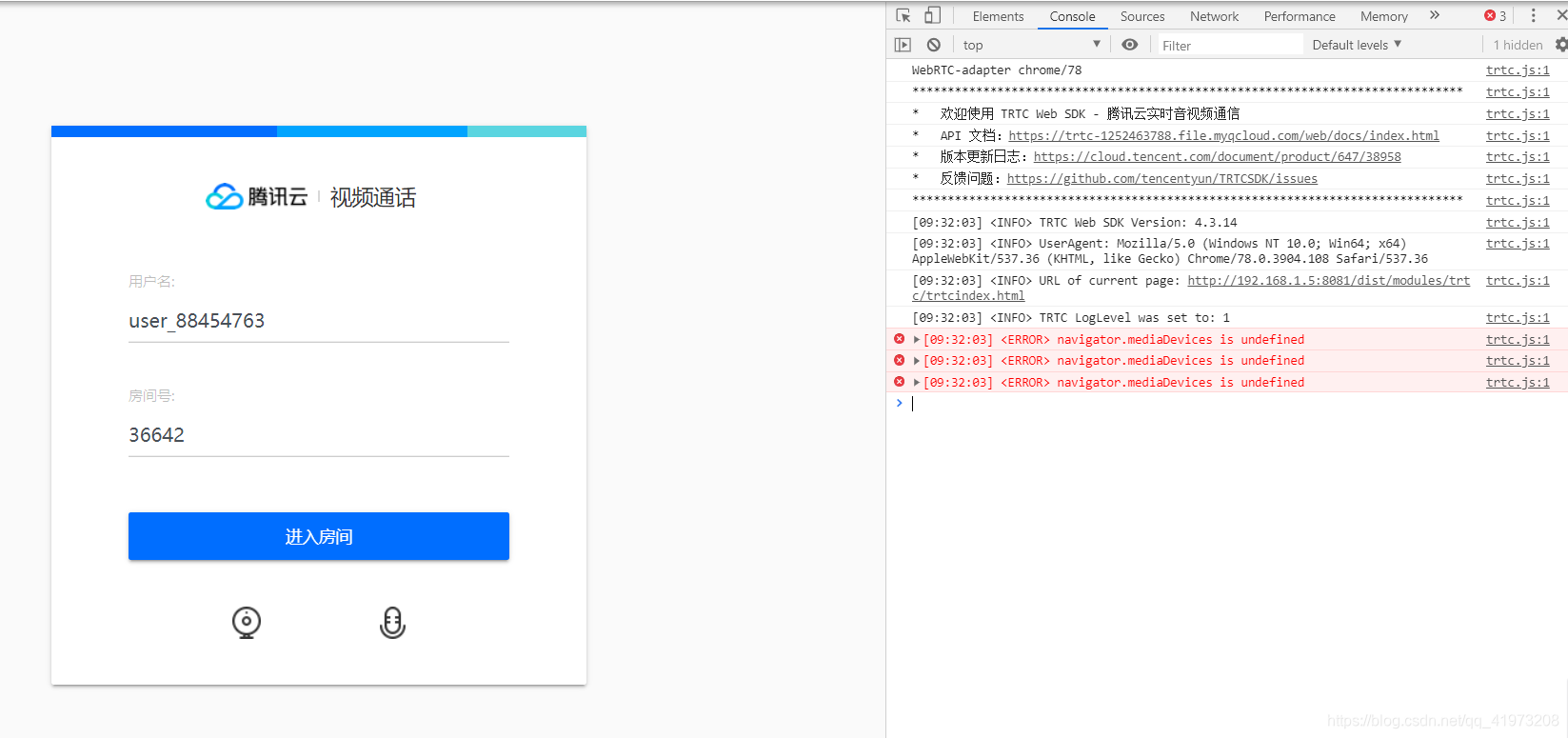Show more DevTools tabs via the chevron
Image resolution: width=1568 pixels, height=738 pixels.
(1435, 15)
